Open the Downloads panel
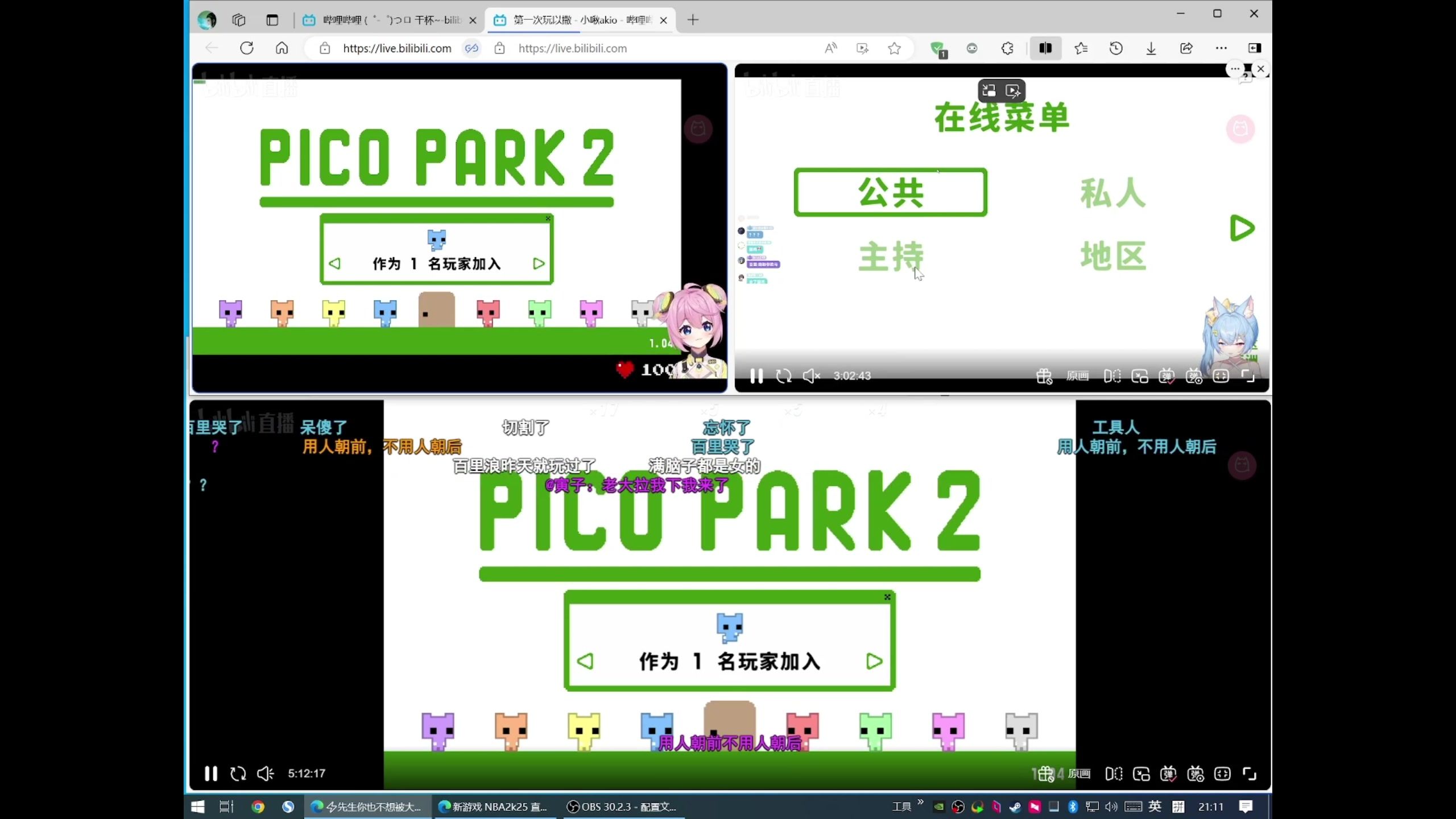 [1151, 48]
